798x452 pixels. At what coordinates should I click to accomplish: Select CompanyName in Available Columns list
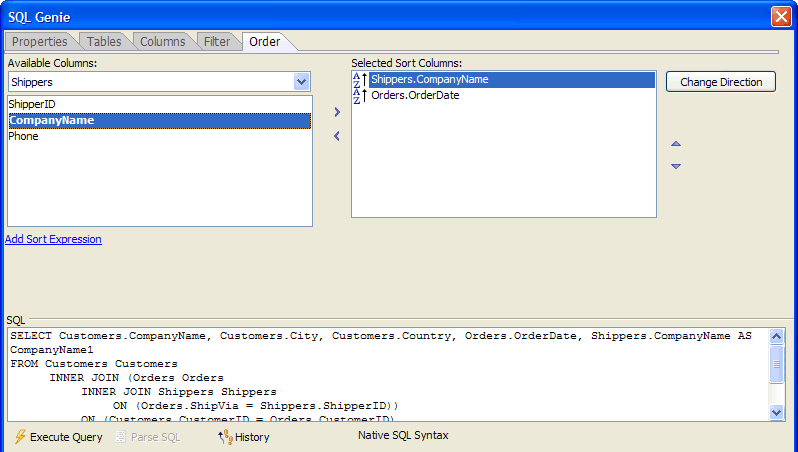click(159, 121)
